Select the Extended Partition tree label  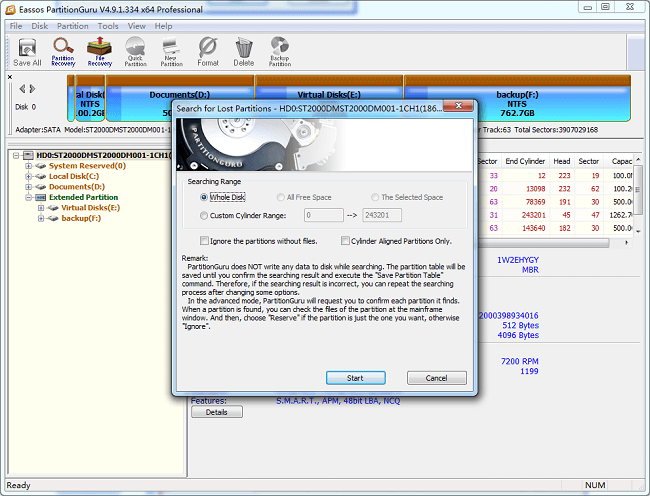[83, 197]
